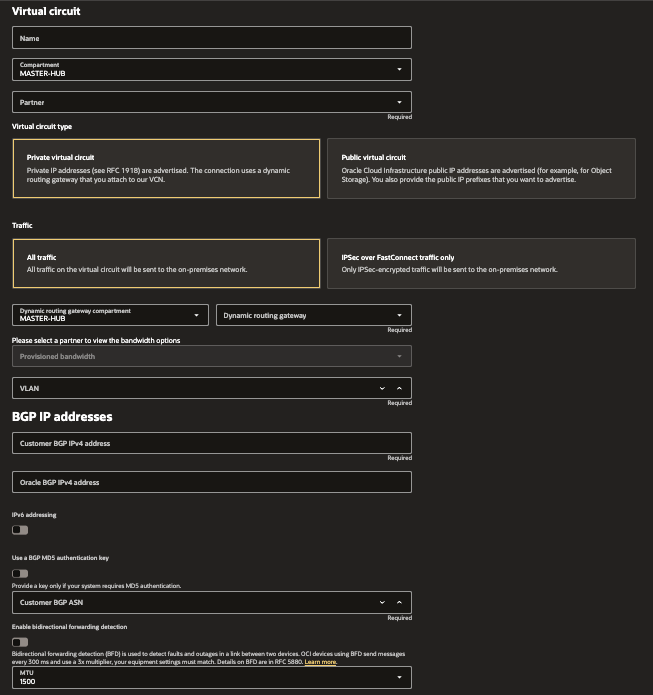
Task: Click the Customer BGP IPv4 address field
Action: pyautogui.click(x=211, y=443)
